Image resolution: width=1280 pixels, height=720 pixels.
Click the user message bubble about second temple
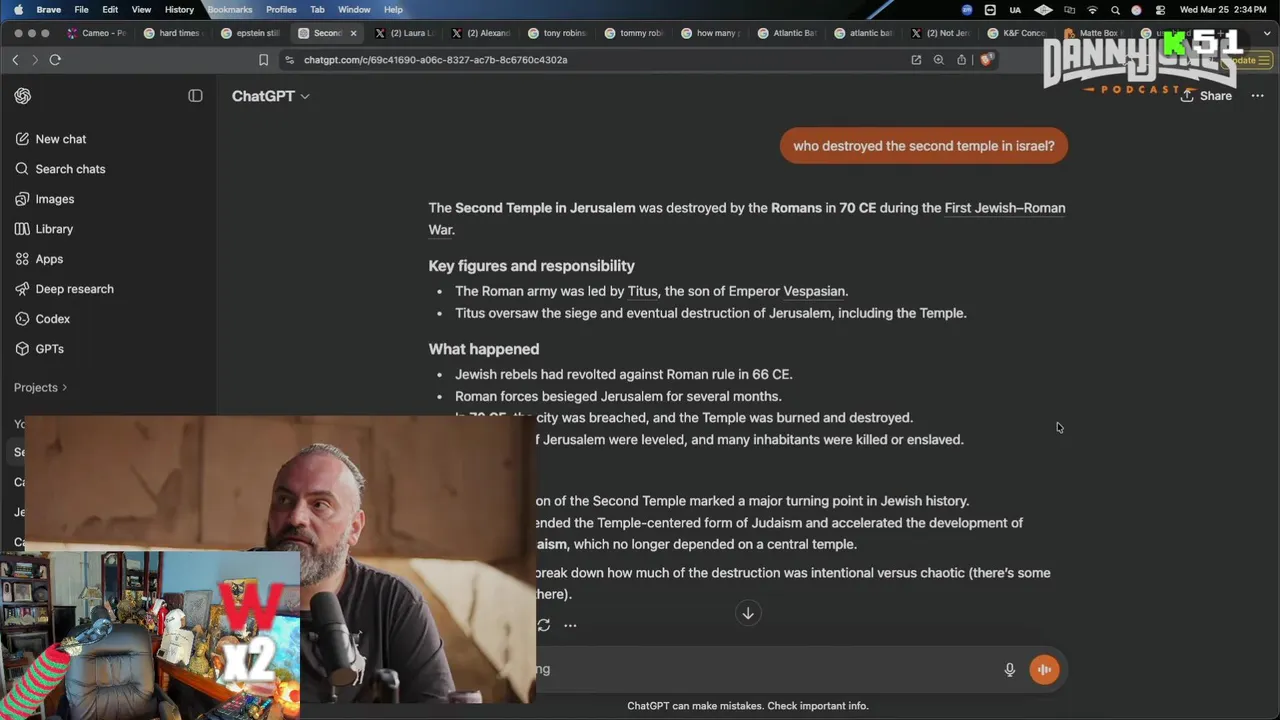tap(924, 146)
